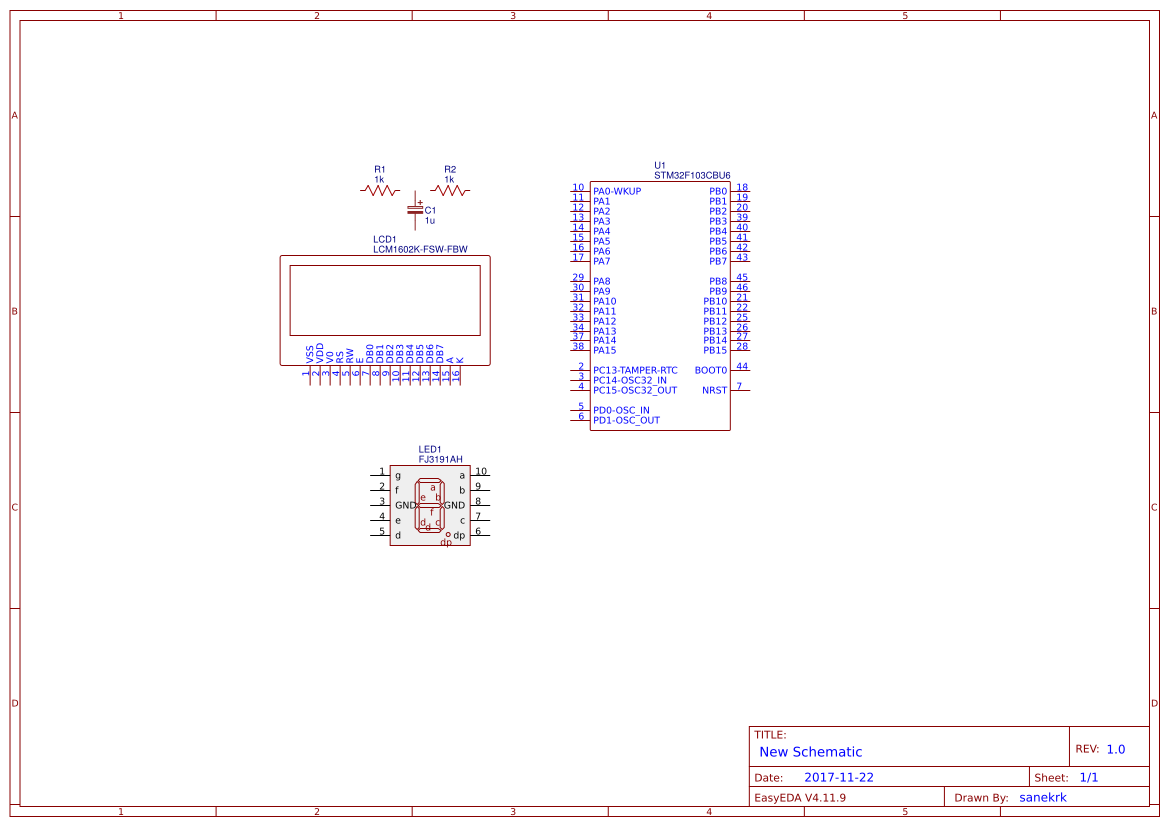Click the STM32F103CBU6 chip symbol U1
This screenshot has width=1171, height=827.
660,300
